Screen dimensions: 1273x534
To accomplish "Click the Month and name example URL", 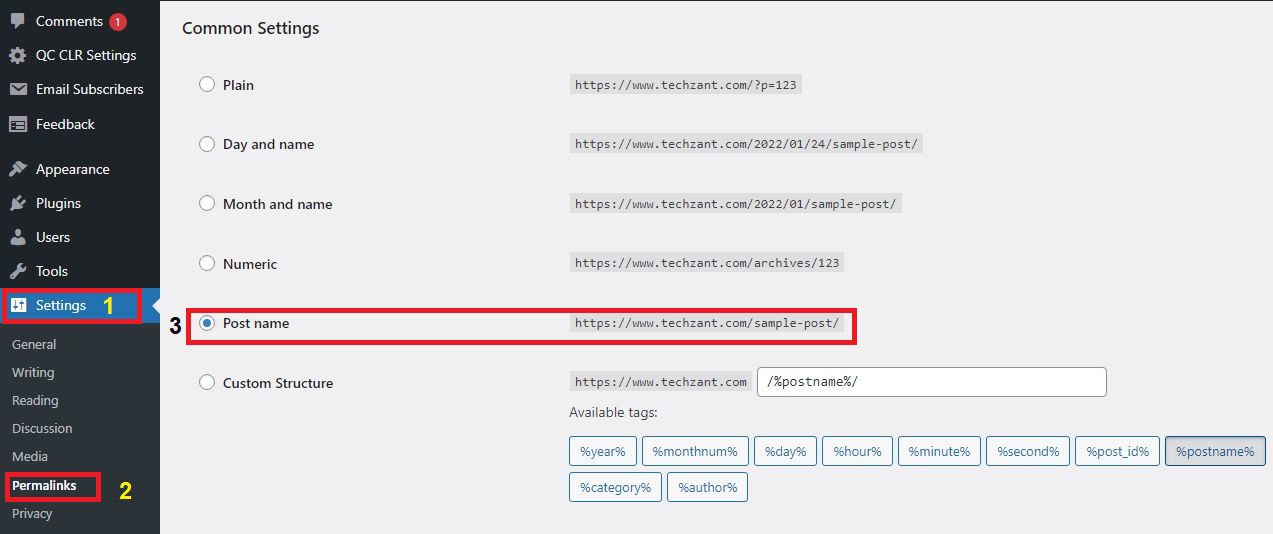I will pos(737,203).
